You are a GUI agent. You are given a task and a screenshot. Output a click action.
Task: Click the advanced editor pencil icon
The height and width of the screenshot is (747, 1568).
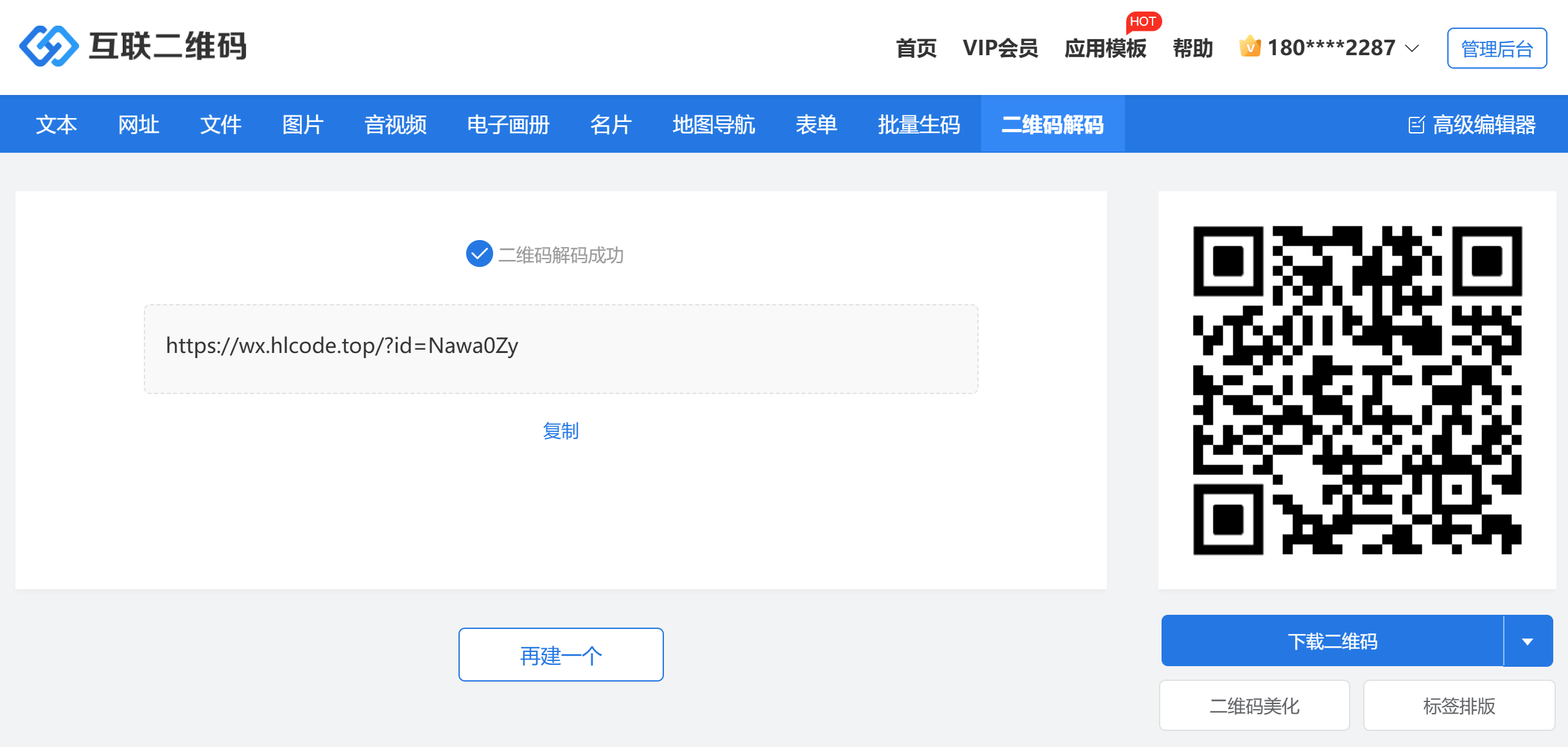pyautogui.click(x=1416, y=125)
